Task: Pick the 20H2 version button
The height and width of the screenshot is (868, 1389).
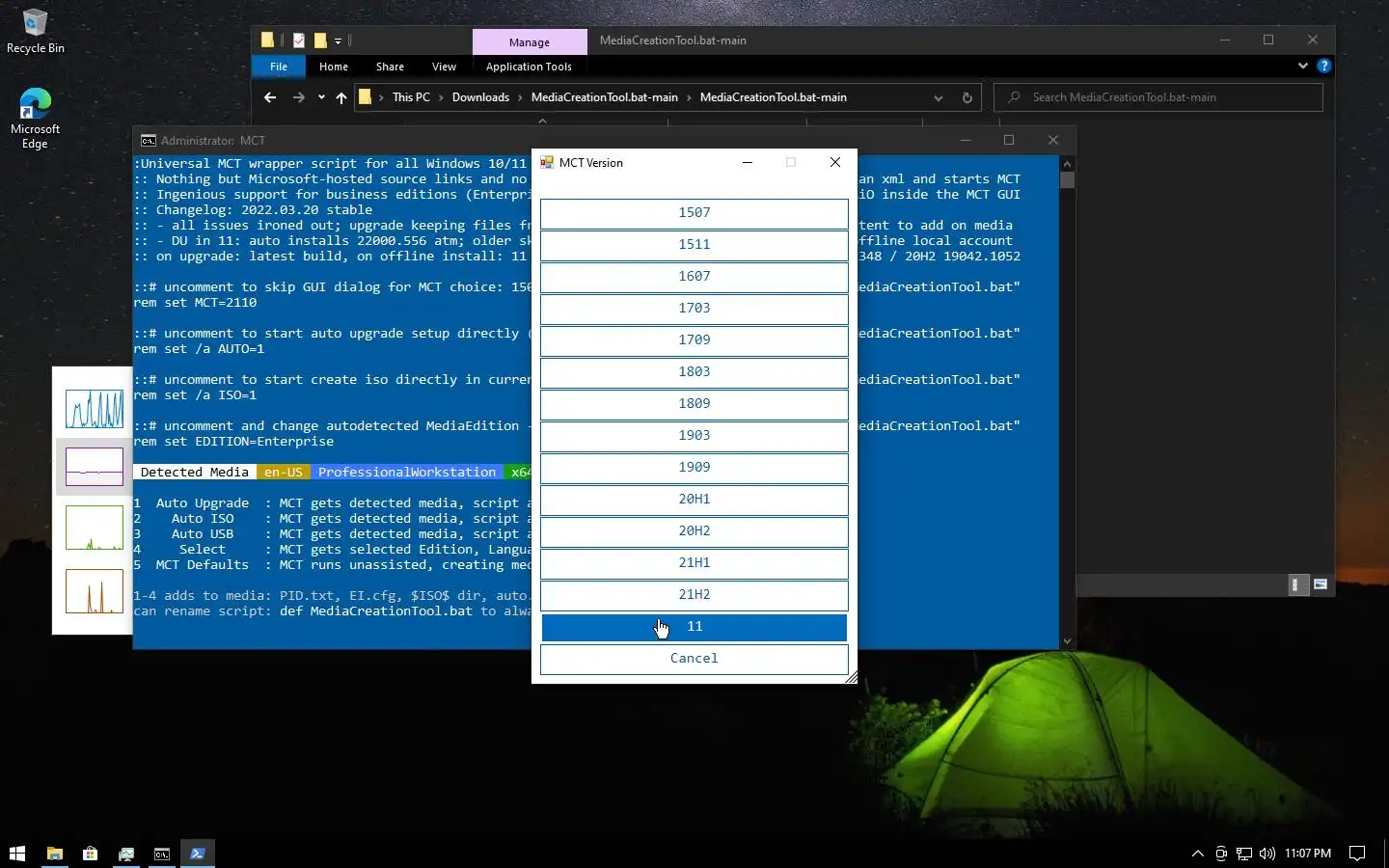Action: pos(694,531)
